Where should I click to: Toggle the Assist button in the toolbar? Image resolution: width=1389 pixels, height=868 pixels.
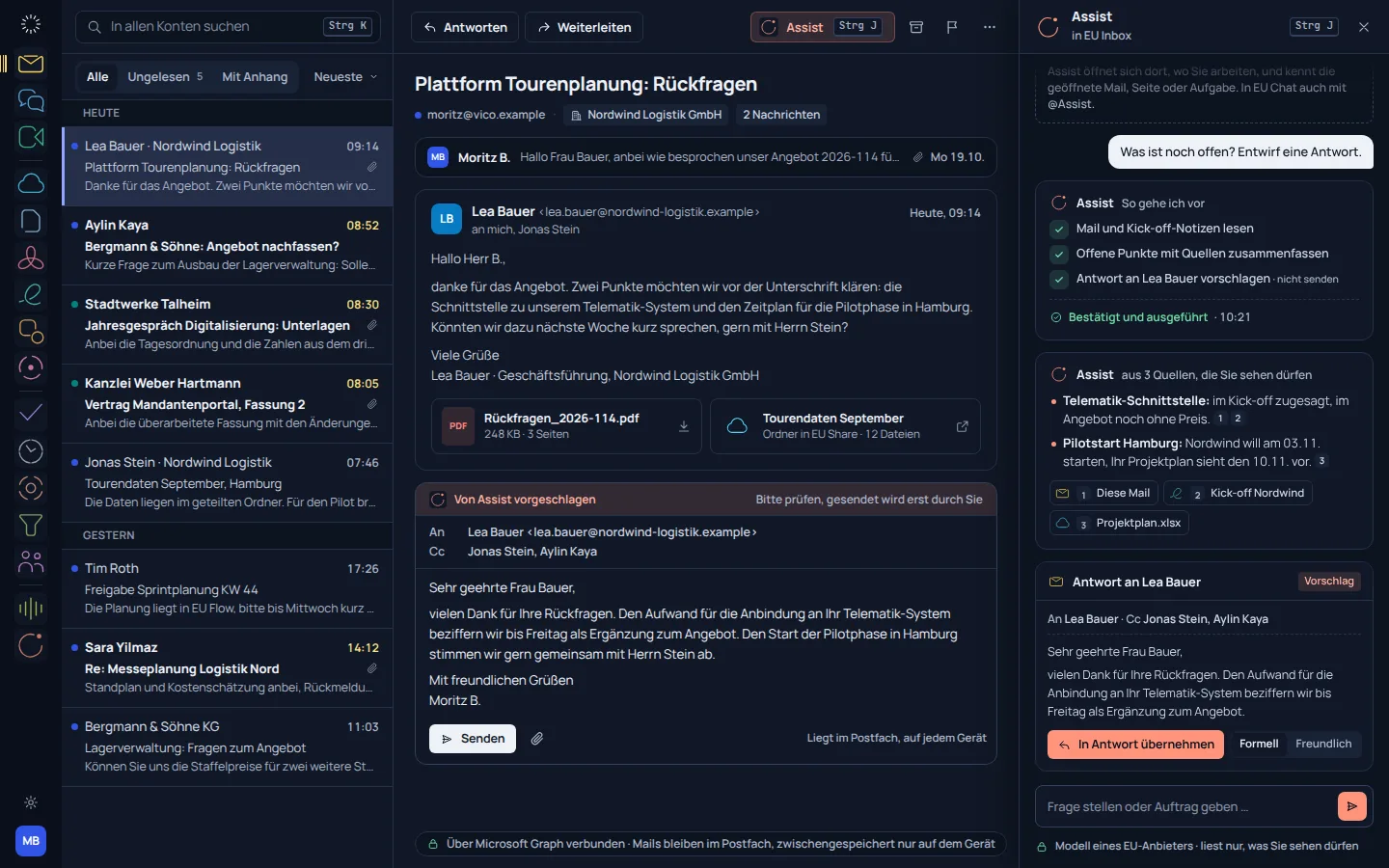[822, 27]
